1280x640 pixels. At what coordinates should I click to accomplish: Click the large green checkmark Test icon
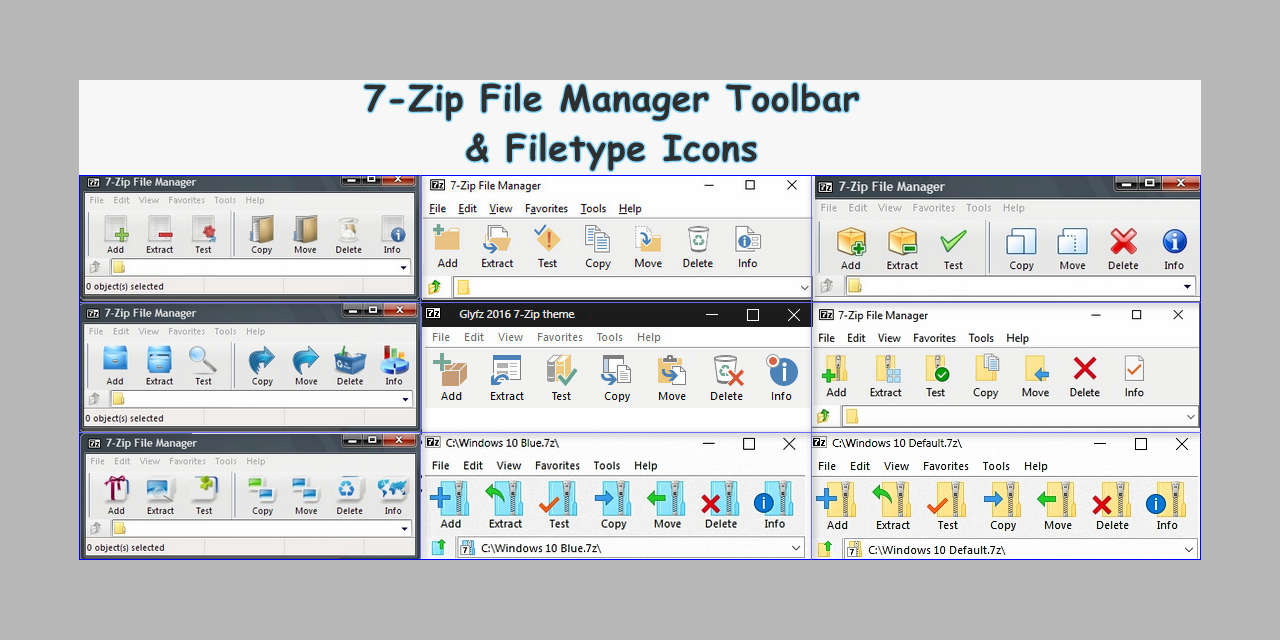pyautogui.click(x=953, y=242)
